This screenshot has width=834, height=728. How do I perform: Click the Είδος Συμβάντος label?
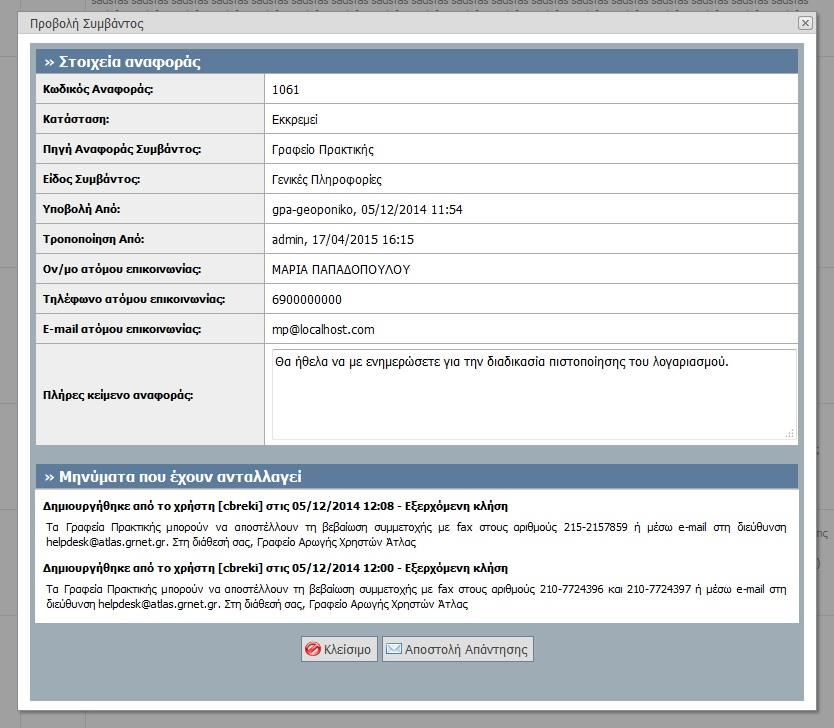coord(91,179)
